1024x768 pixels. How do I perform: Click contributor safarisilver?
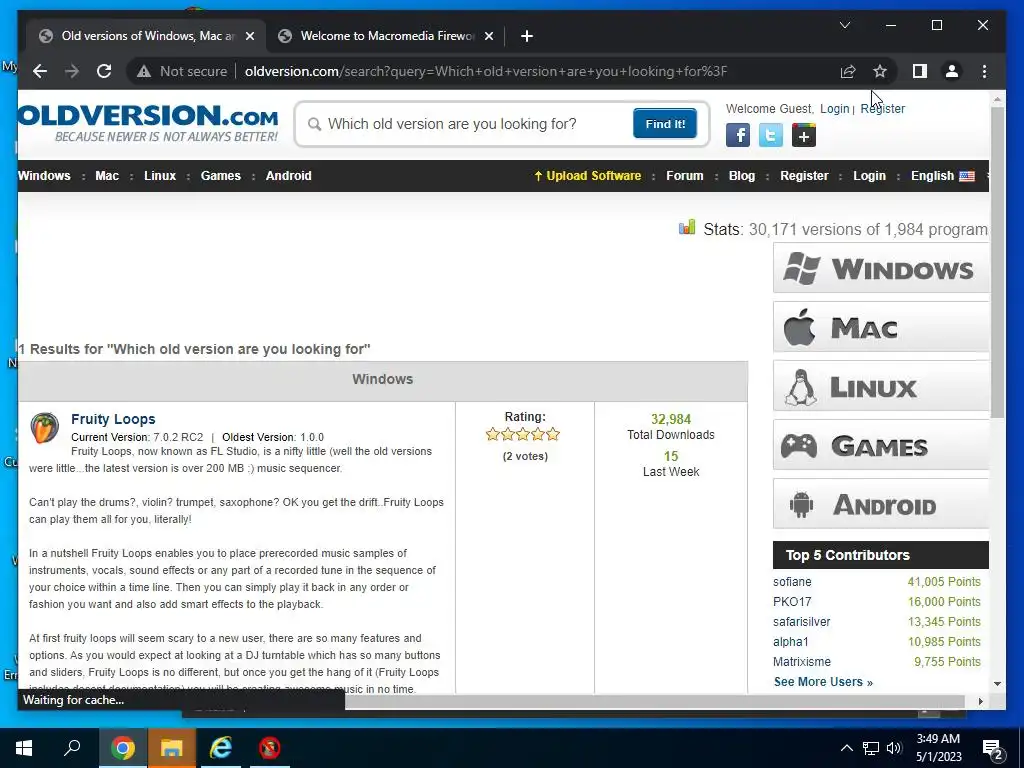(x=802, y=622)
